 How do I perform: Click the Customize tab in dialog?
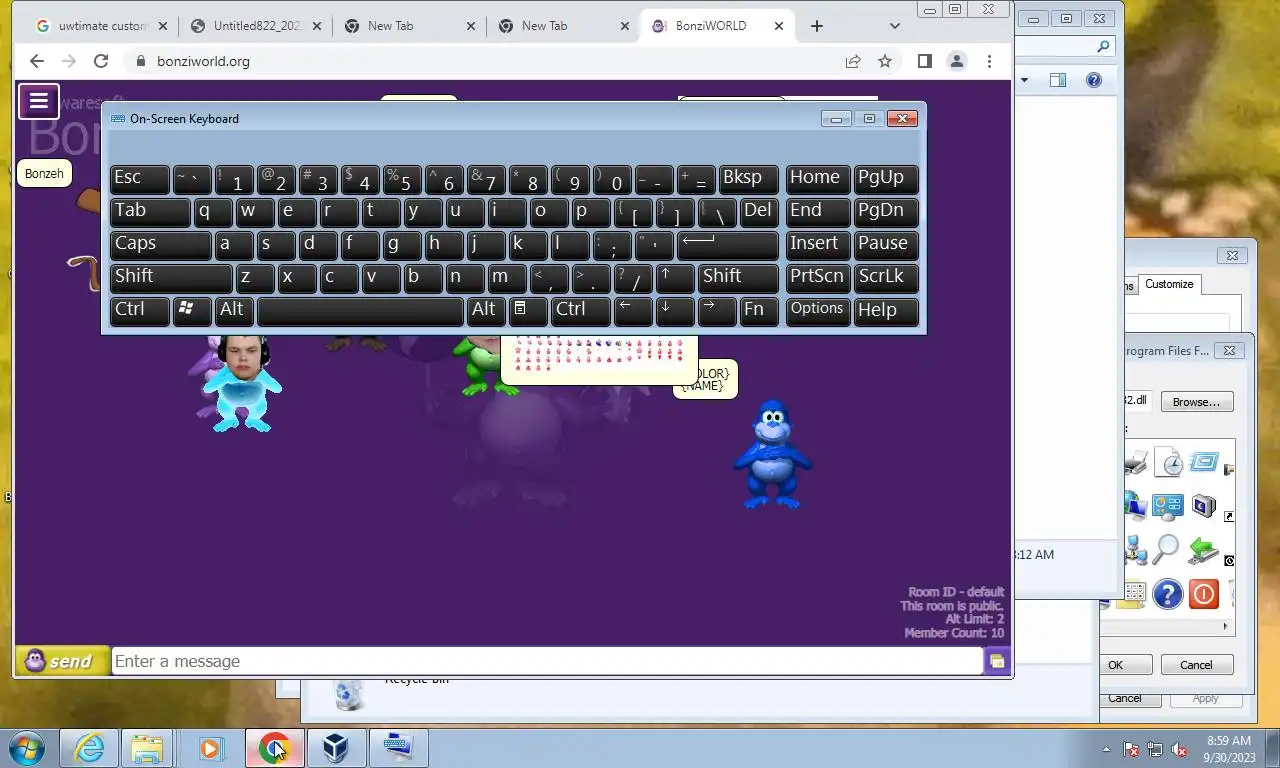tap(1169, 285)
